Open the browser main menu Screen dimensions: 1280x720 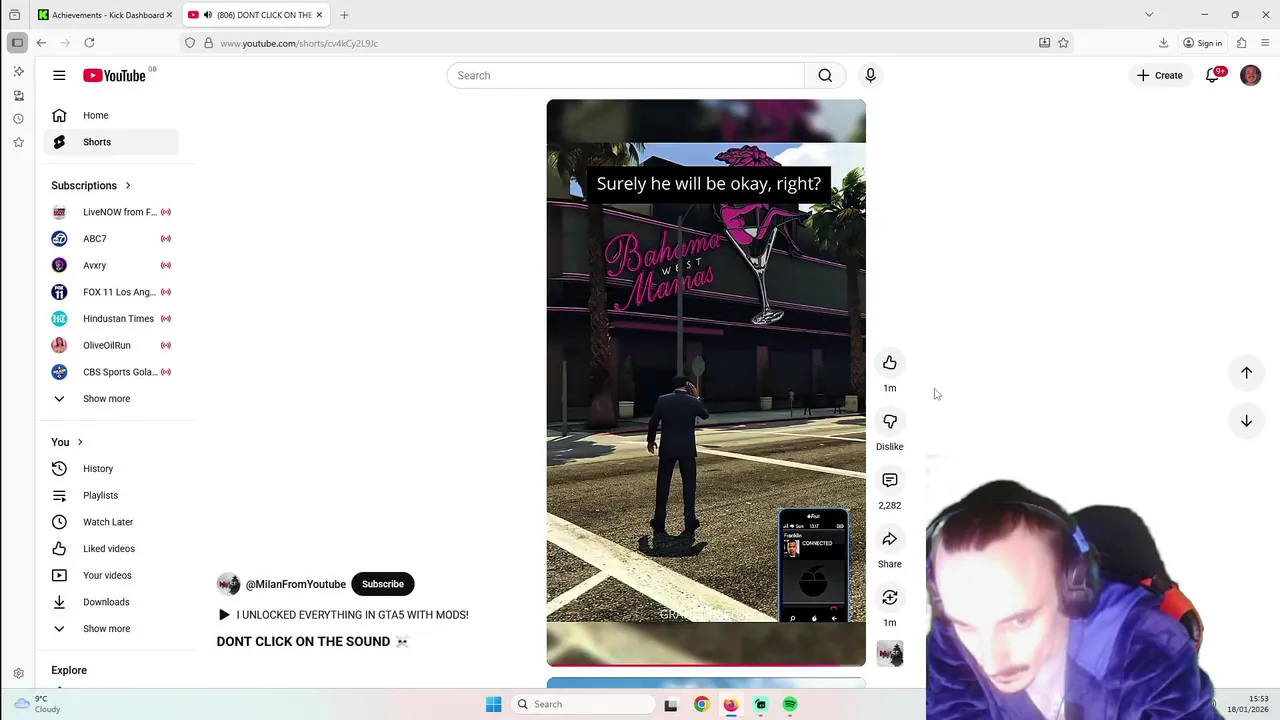pos(1265,43)
